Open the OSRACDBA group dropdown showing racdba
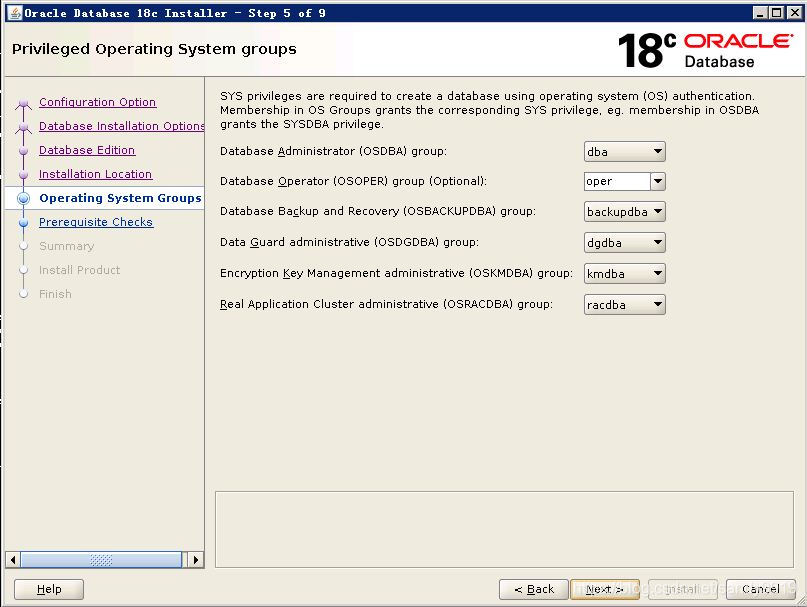The image size is (807, 607). (624, 304)
